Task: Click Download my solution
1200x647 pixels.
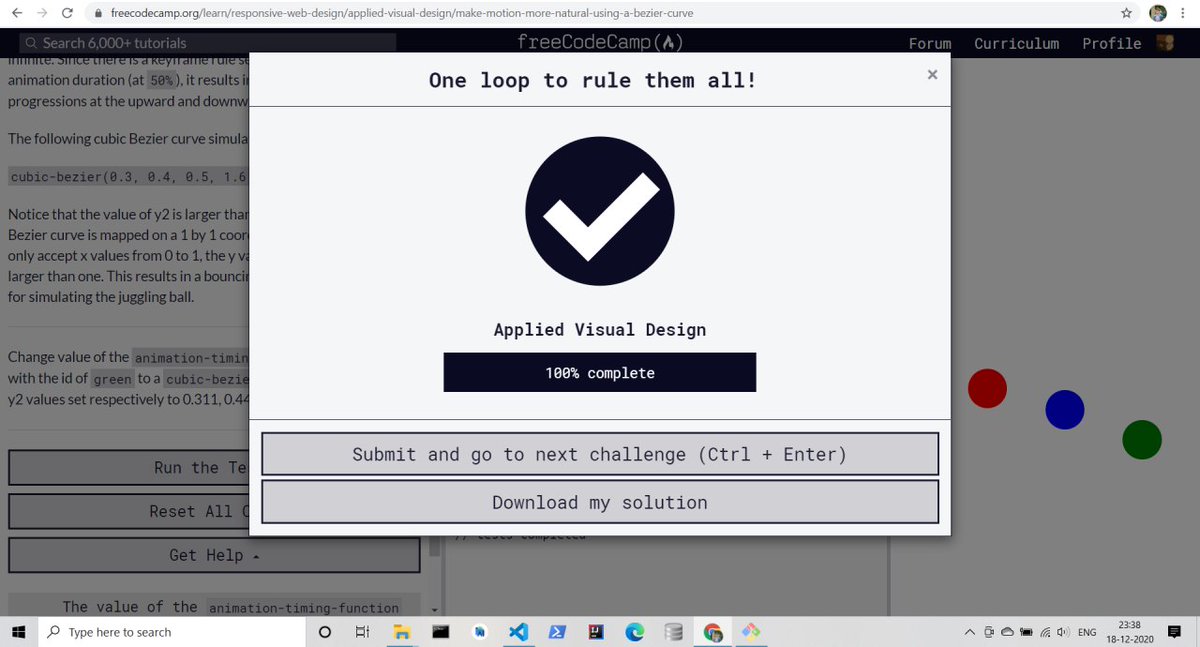Action: [x=599, y=502]
